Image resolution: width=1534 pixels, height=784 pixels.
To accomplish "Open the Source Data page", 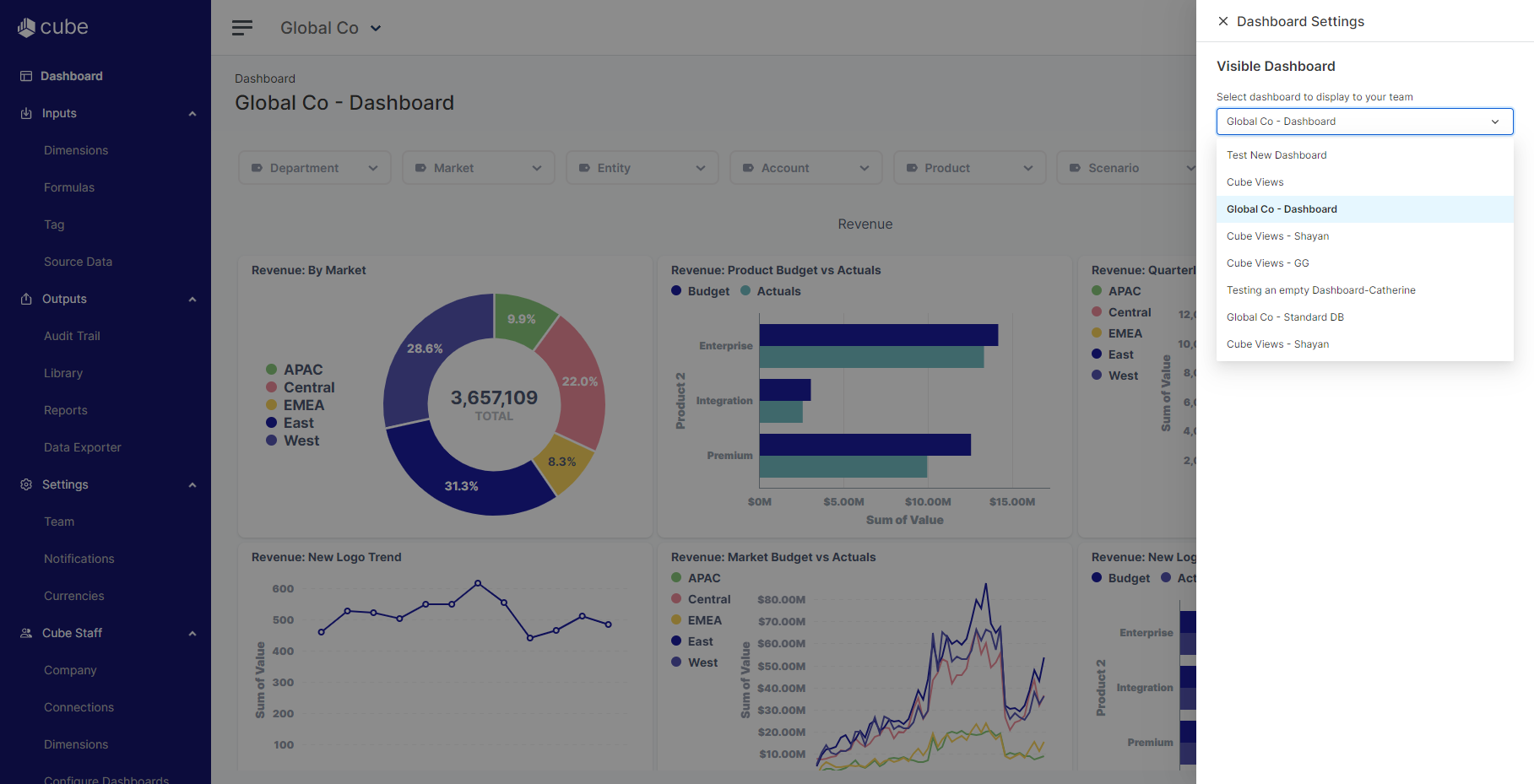I will (78, 262).
